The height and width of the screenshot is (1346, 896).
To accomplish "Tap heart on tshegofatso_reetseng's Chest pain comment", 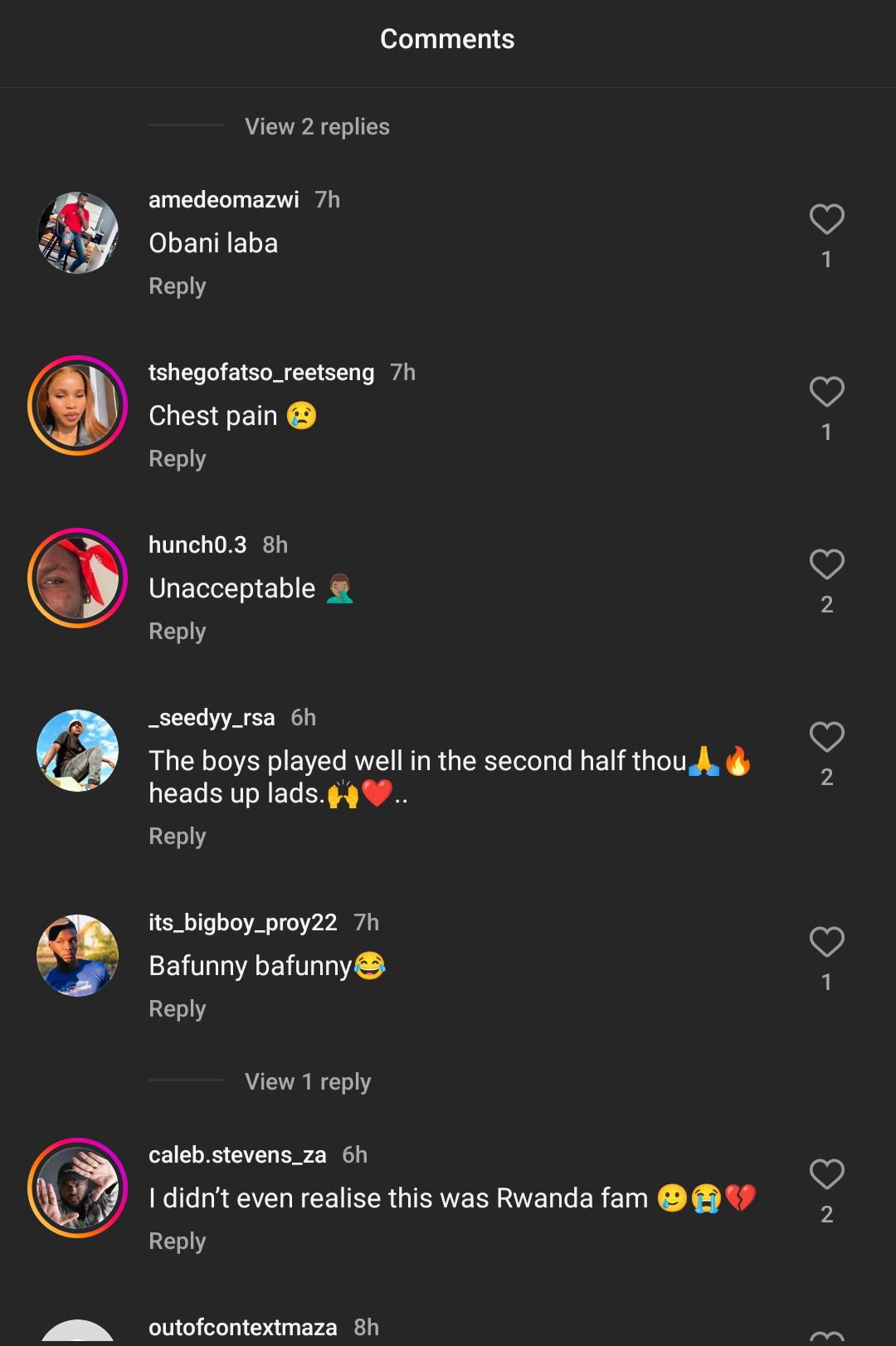I will [x=826, y=393].
